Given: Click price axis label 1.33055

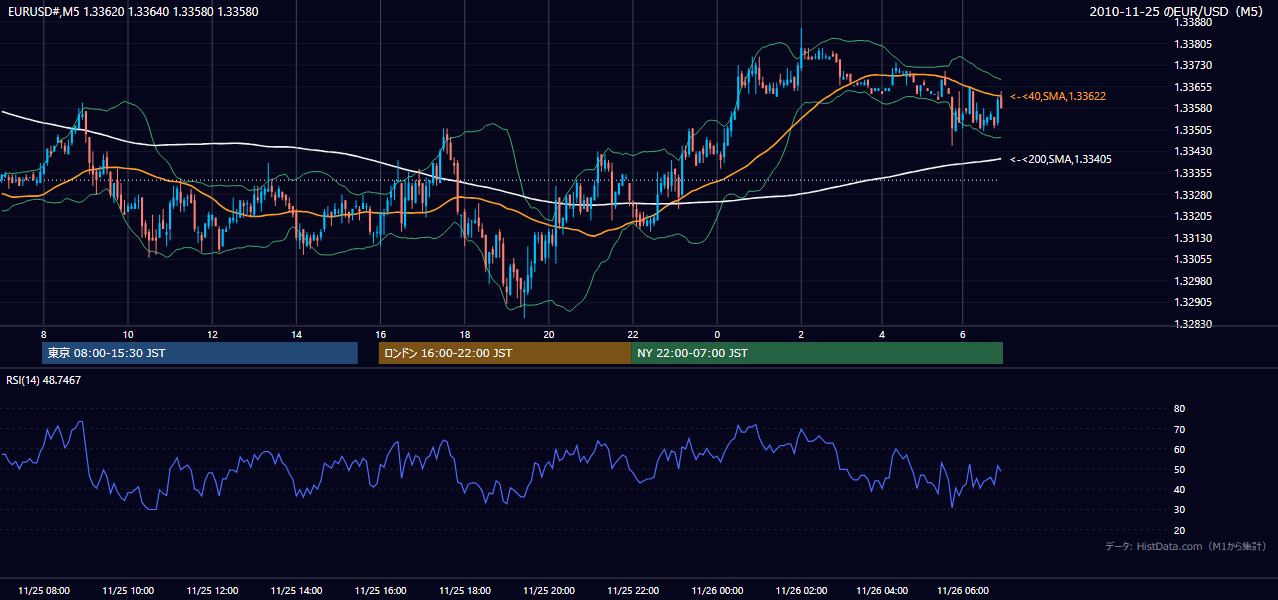Looking at the screenshot, I should point(1194,259).
